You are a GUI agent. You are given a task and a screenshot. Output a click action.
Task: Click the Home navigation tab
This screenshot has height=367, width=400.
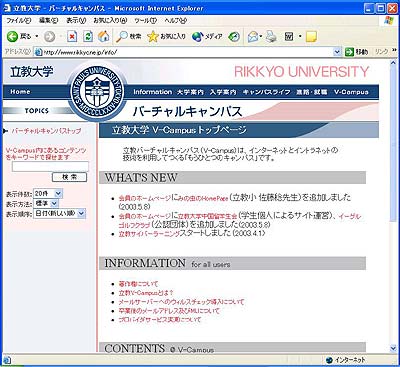[20, 91]
